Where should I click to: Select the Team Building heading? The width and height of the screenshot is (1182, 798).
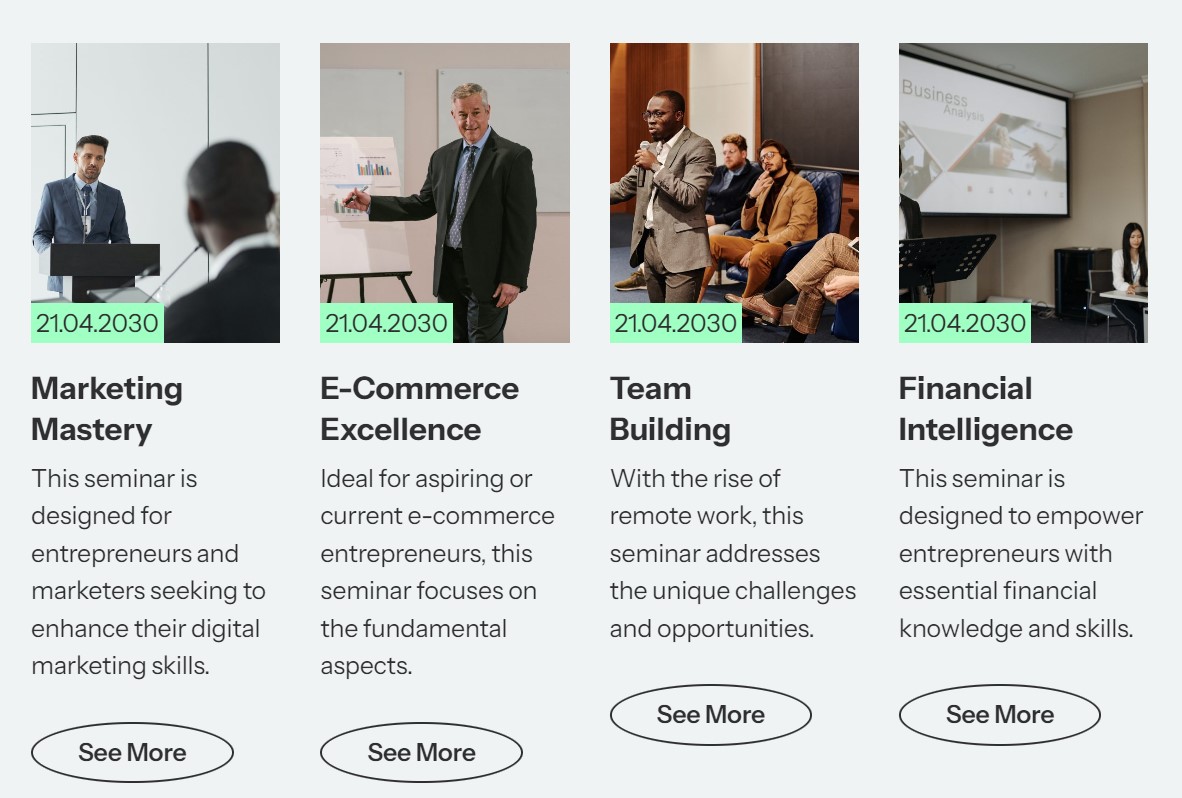pos(670,408)
